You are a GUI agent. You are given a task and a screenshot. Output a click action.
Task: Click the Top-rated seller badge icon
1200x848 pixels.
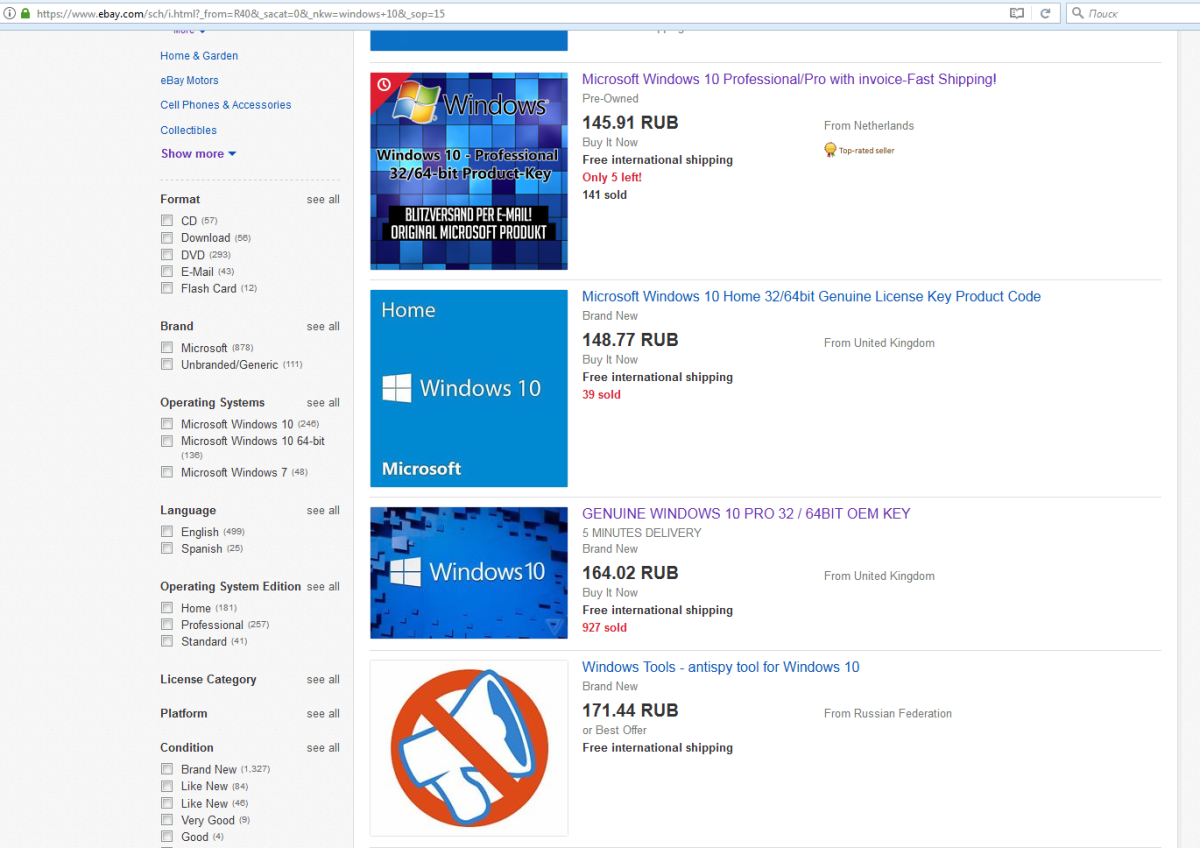point(830,150)
